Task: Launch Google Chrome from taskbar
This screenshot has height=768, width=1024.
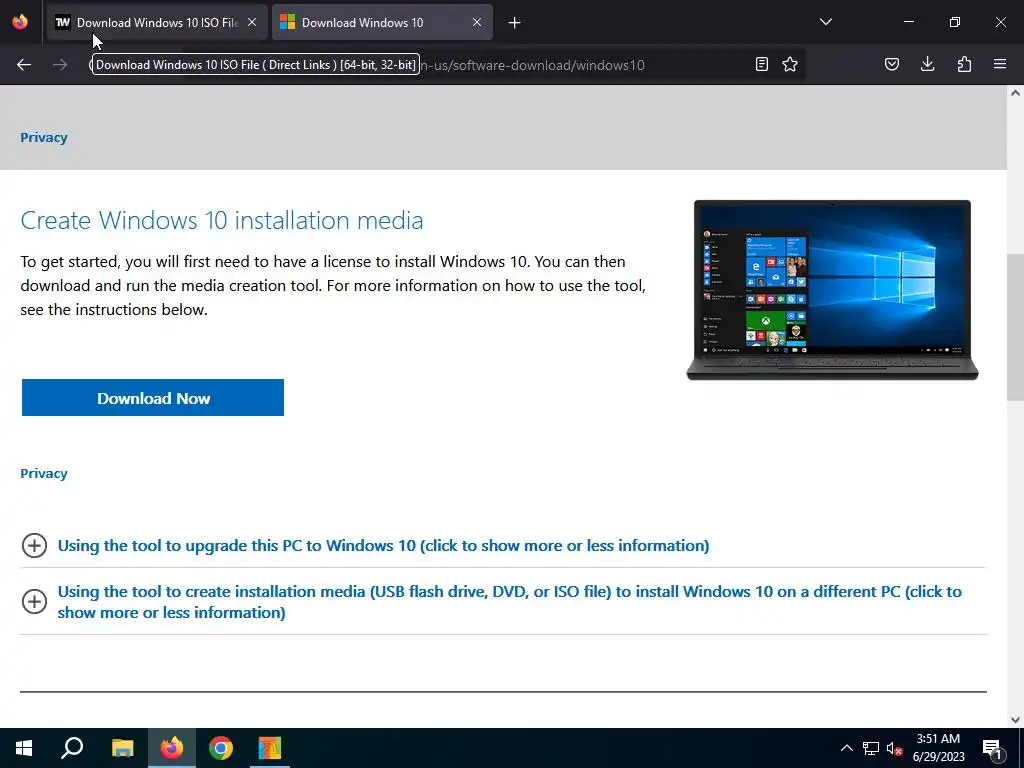Action: click(x=221, y=748)
